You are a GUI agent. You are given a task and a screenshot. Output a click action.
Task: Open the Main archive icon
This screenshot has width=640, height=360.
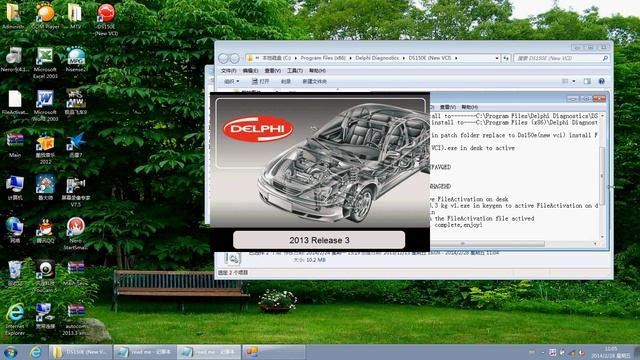click(x=15, y=145)
